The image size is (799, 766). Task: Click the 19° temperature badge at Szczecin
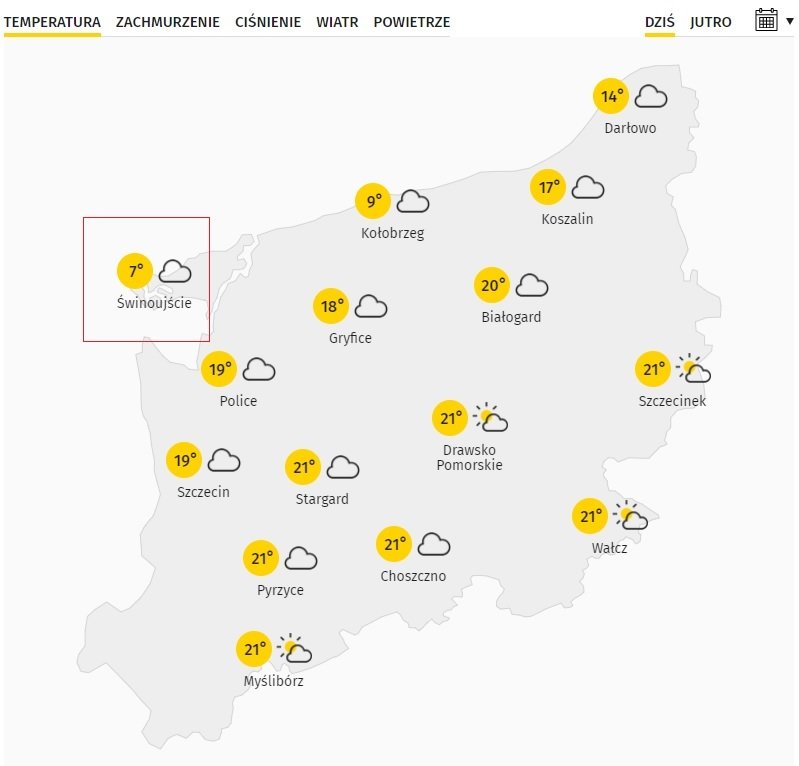[184, 460]
